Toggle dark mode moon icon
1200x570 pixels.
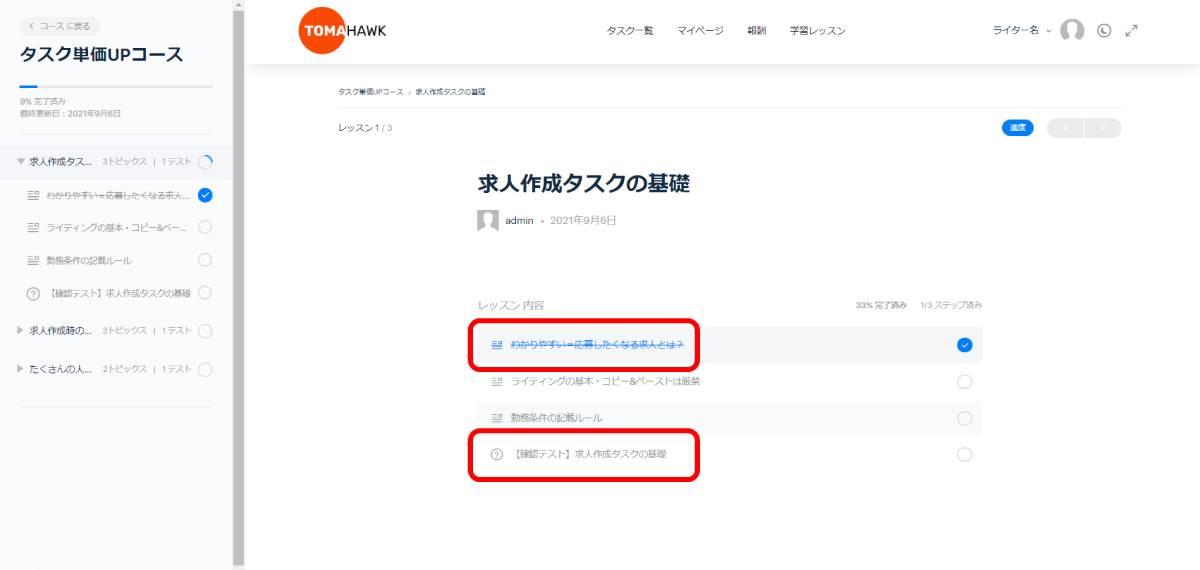(1104, 31)
